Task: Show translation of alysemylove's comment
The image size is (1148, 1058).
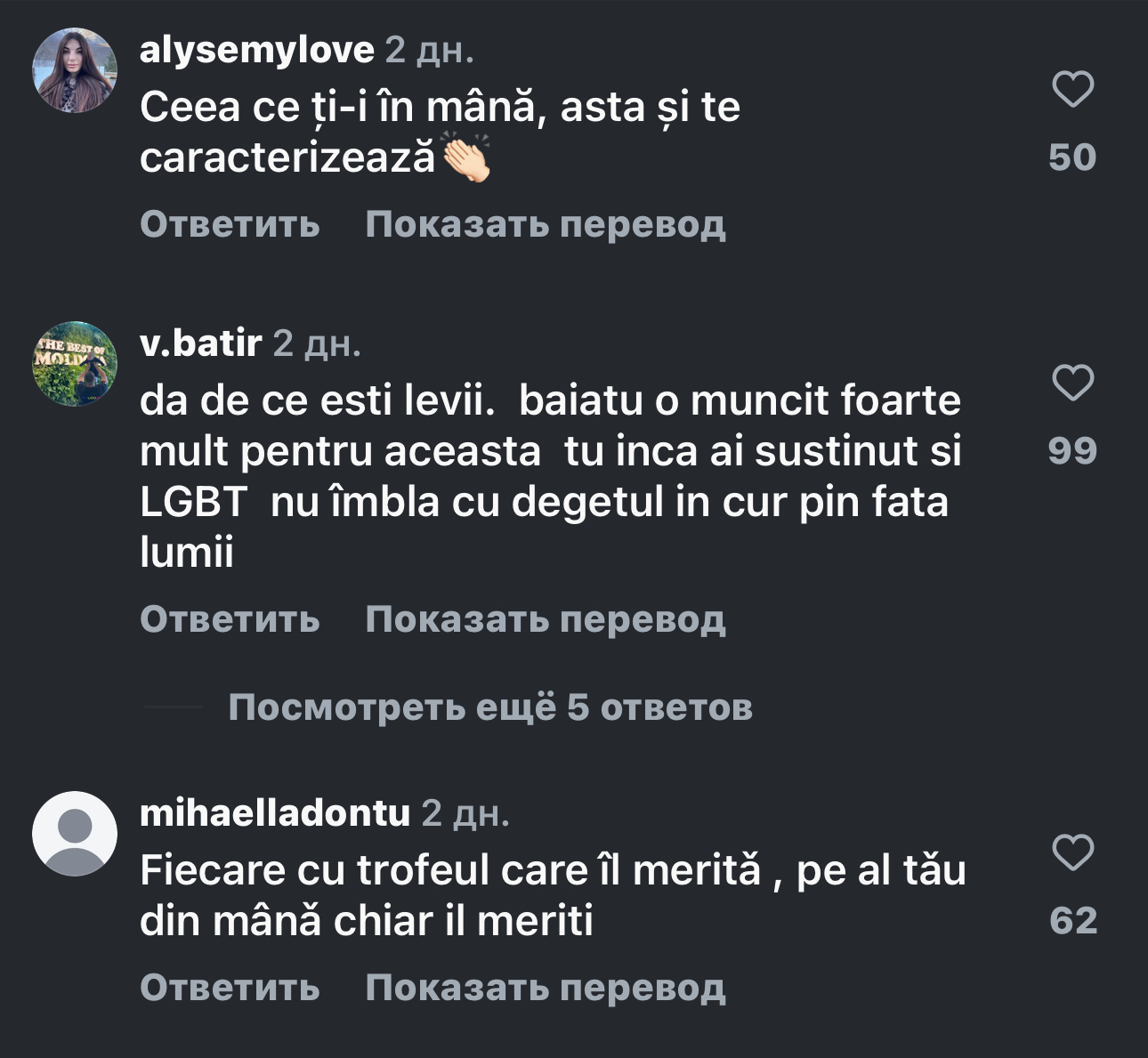Action: tap(546, 224)
